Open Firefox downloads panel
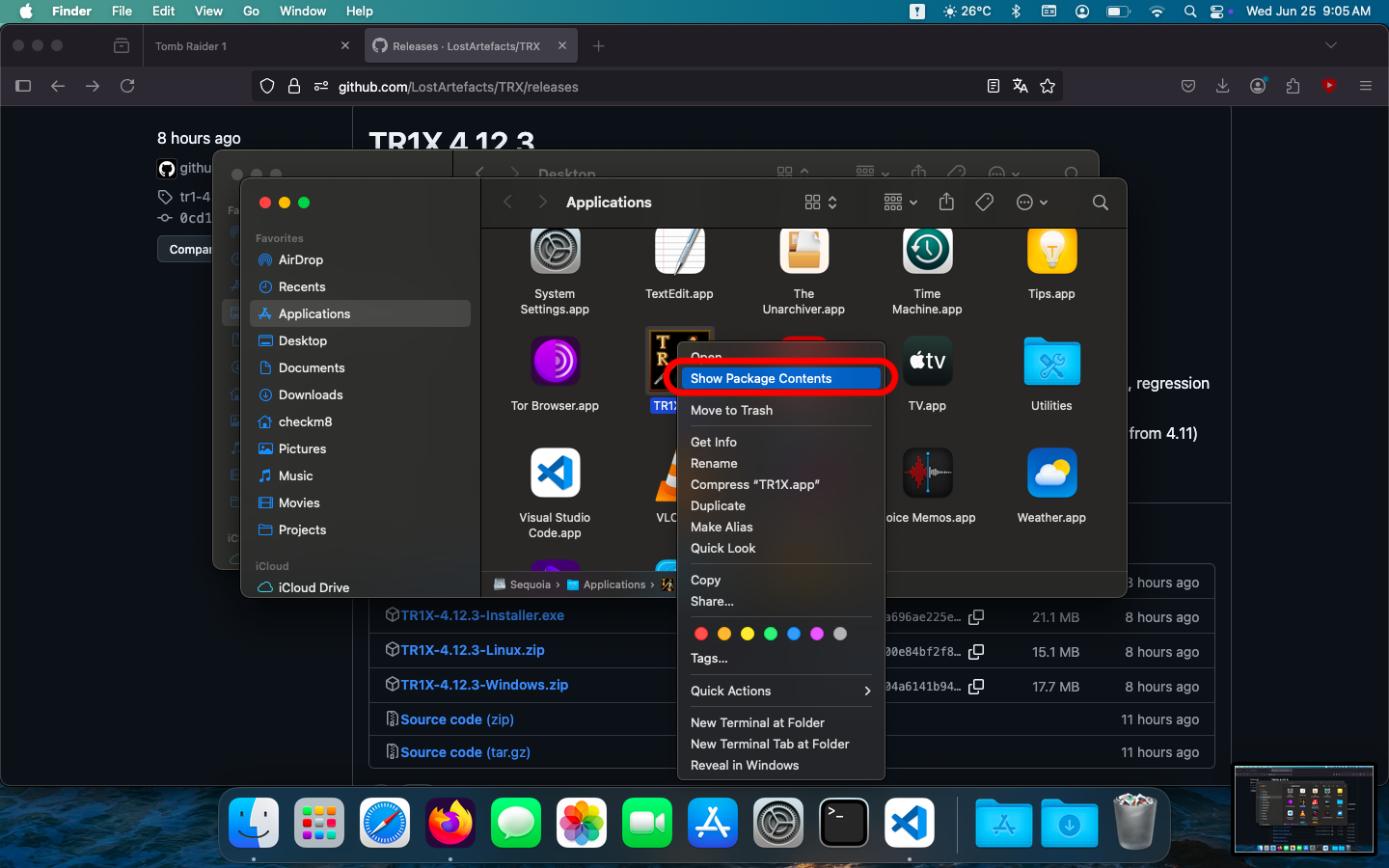 point(1222,86)
